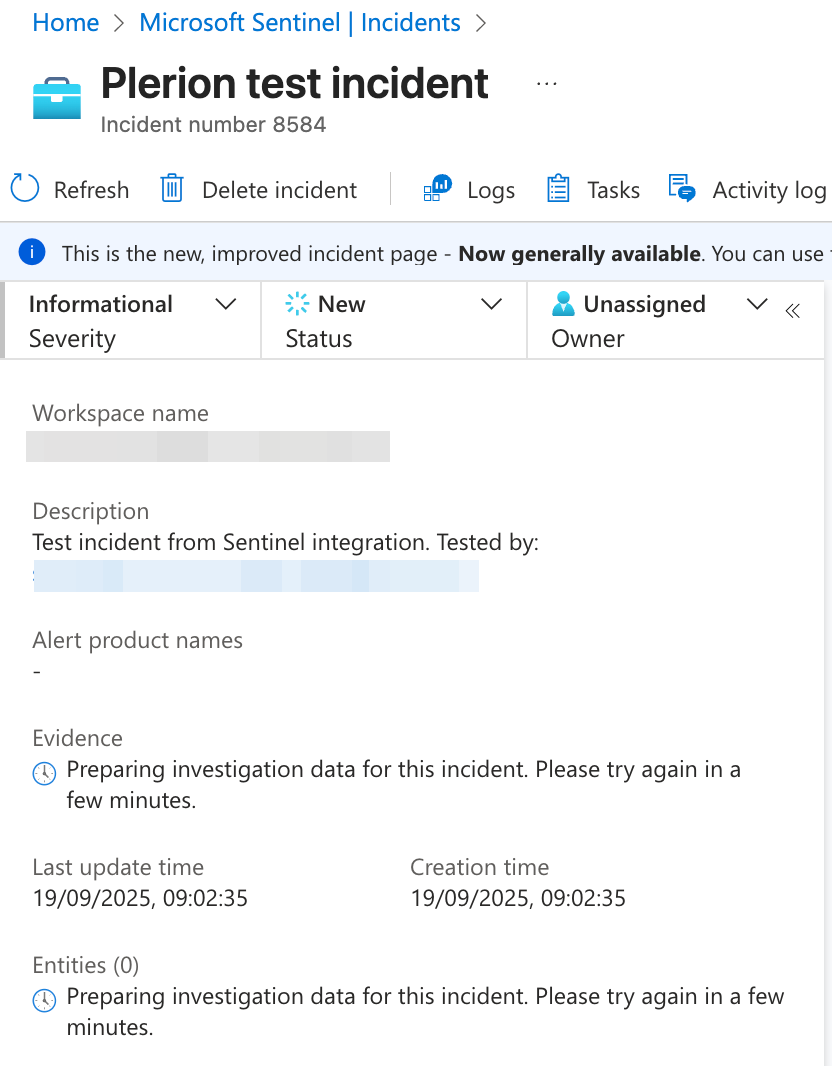
Task: Click the Refresh circular arrow icon
Action: point(25,188)
